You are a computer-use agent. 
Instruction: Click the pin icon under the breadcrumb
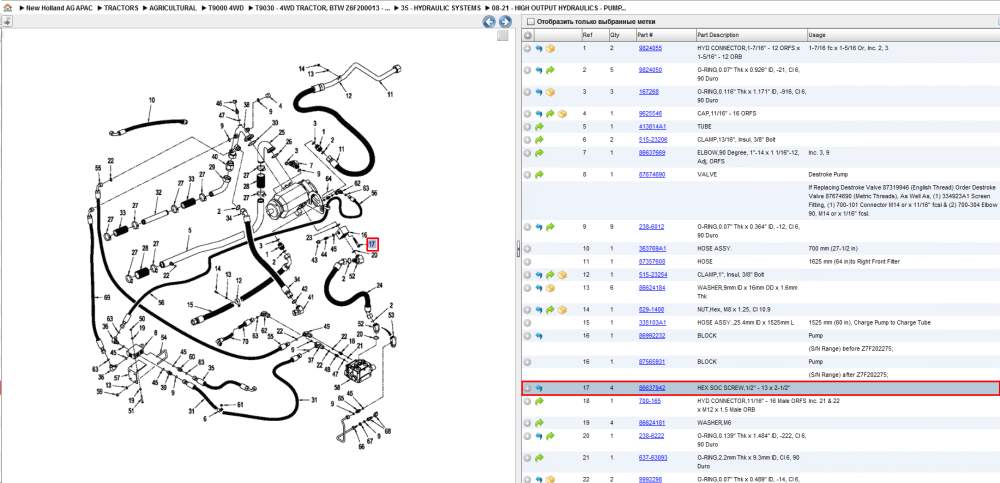[6, 22]
